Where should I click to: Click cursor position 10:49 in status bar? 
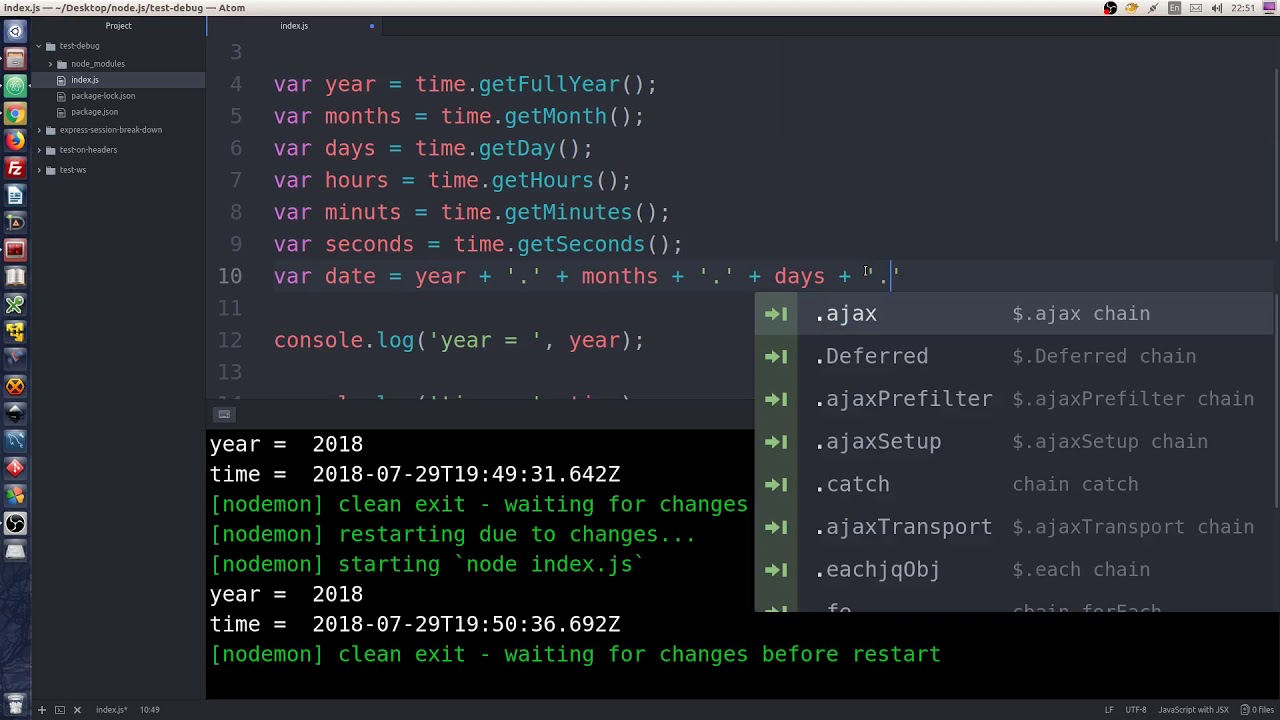[149, 710]
